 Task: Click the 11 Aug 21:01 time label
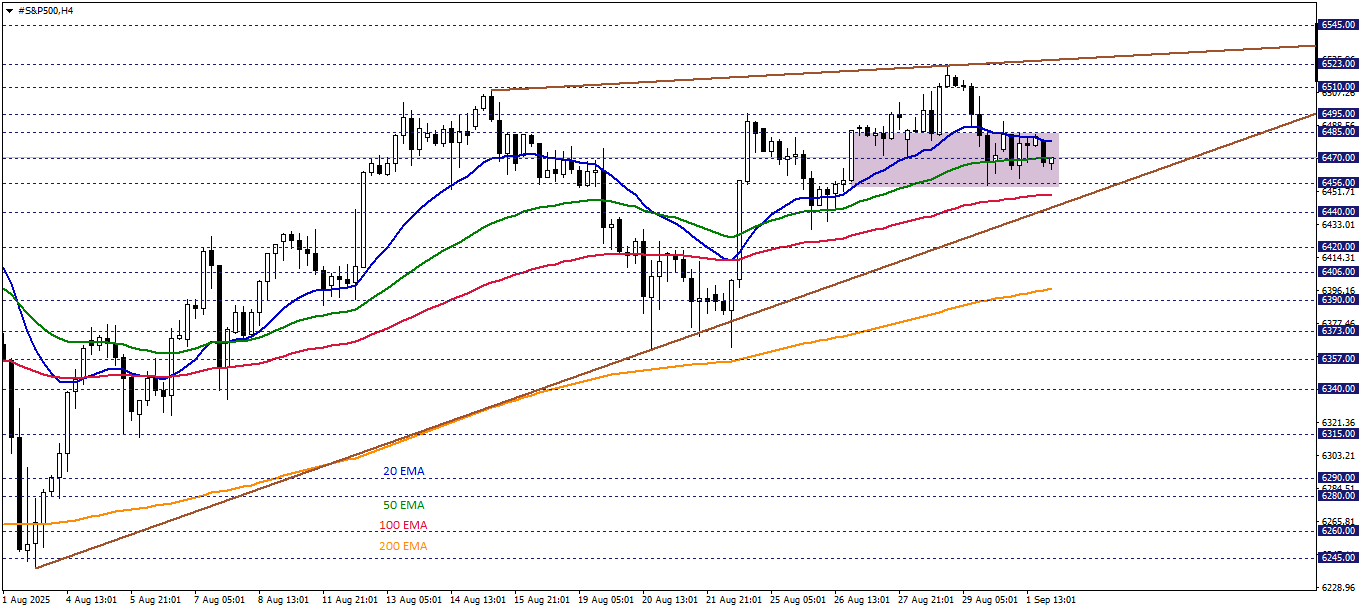click(x=349, y=600)
